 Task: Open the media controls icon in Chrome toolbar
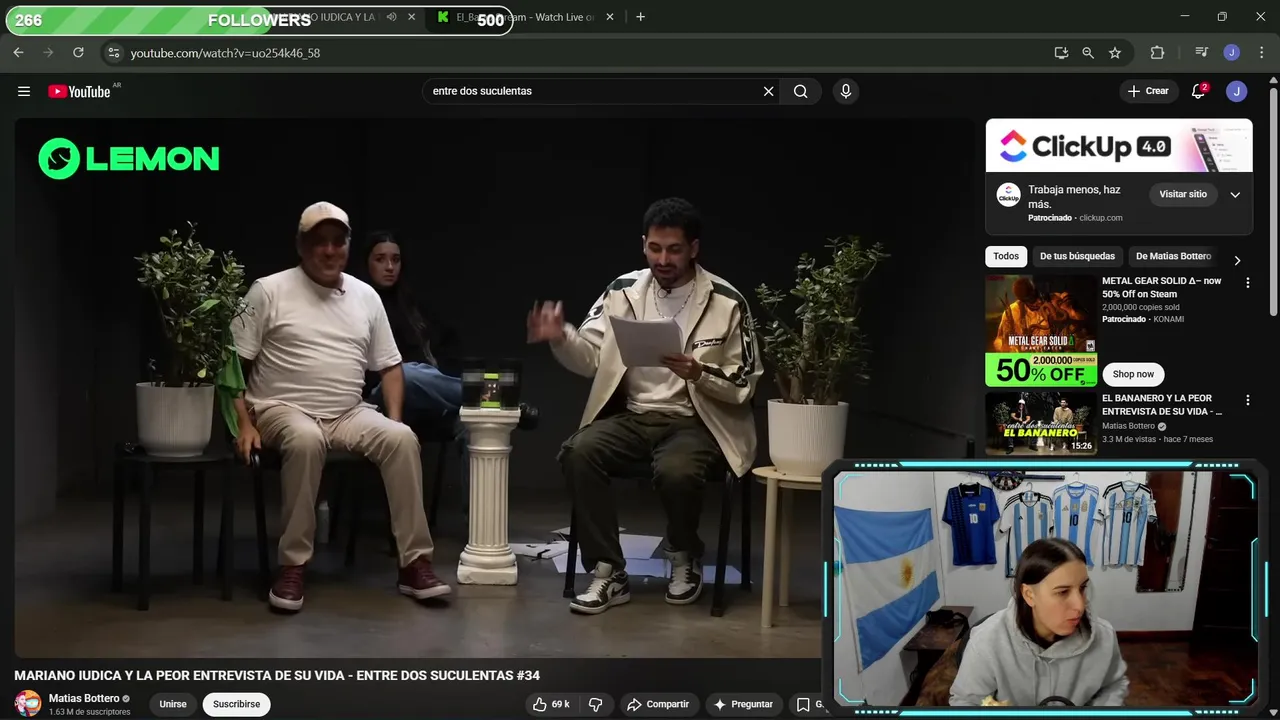[1201, 52]
